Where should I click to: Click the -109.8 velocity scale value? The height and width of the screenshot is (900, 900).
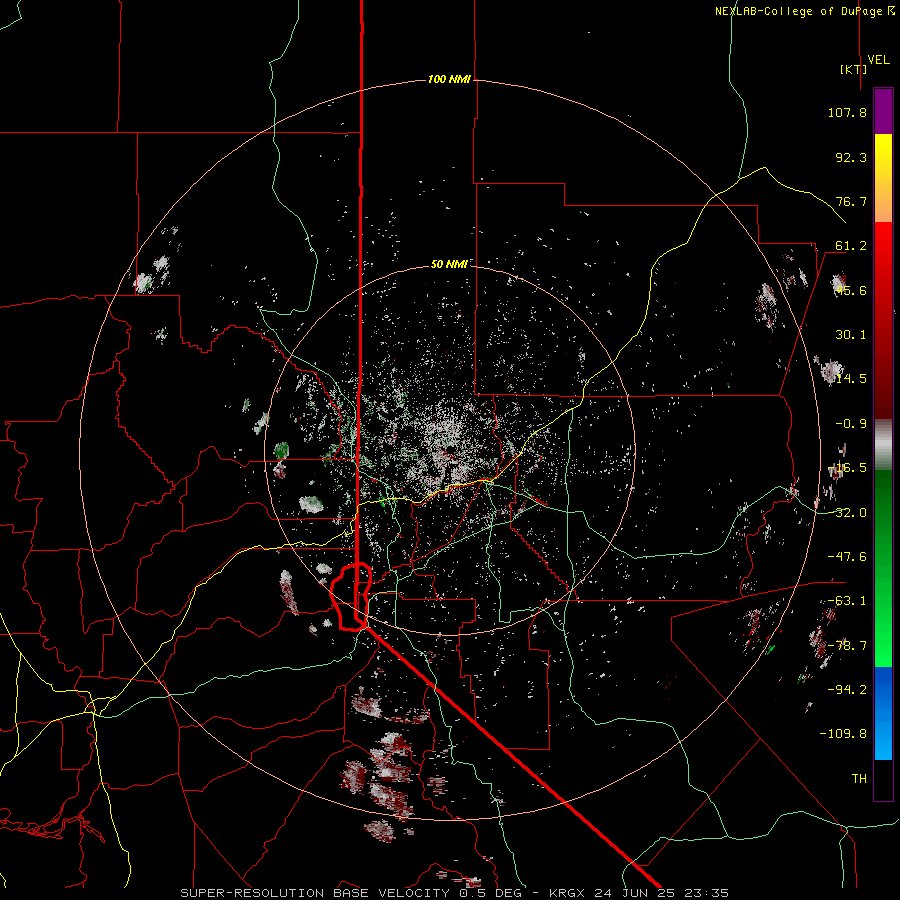tap(843, 734)
